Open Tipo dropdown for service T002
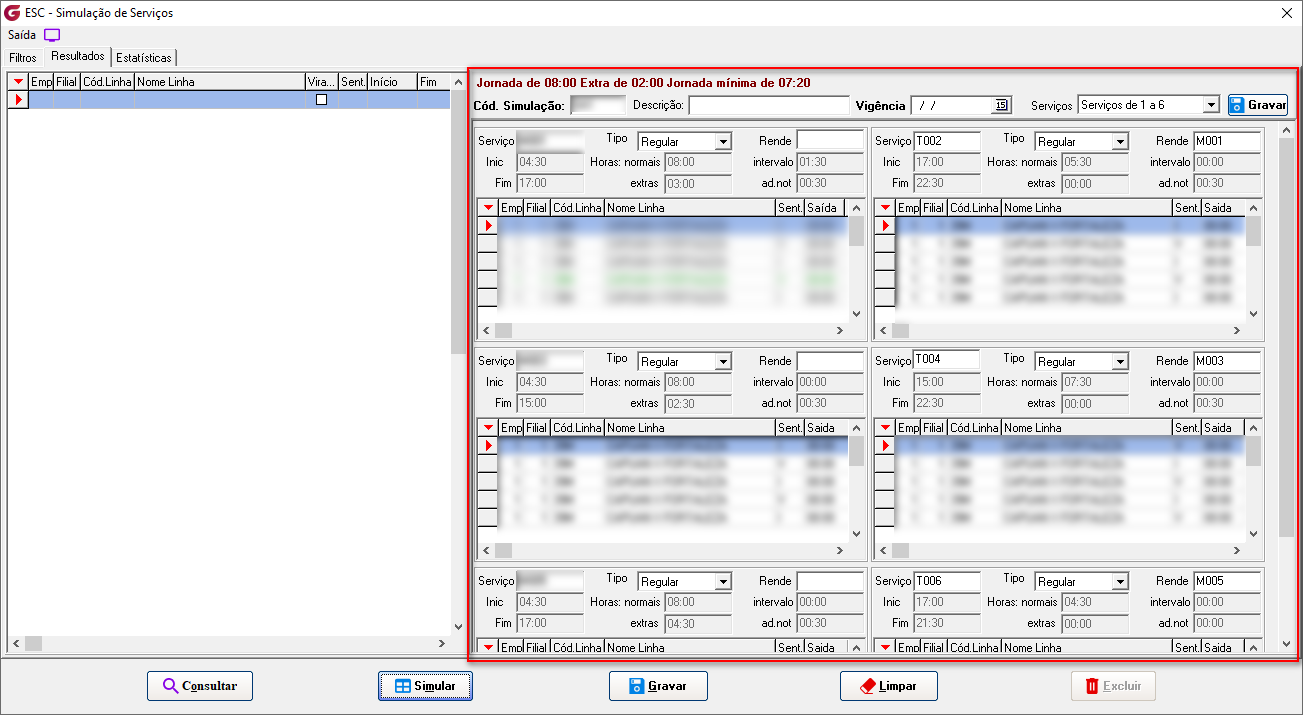This screenshot has width=1303, height=715. (1119, 142)
